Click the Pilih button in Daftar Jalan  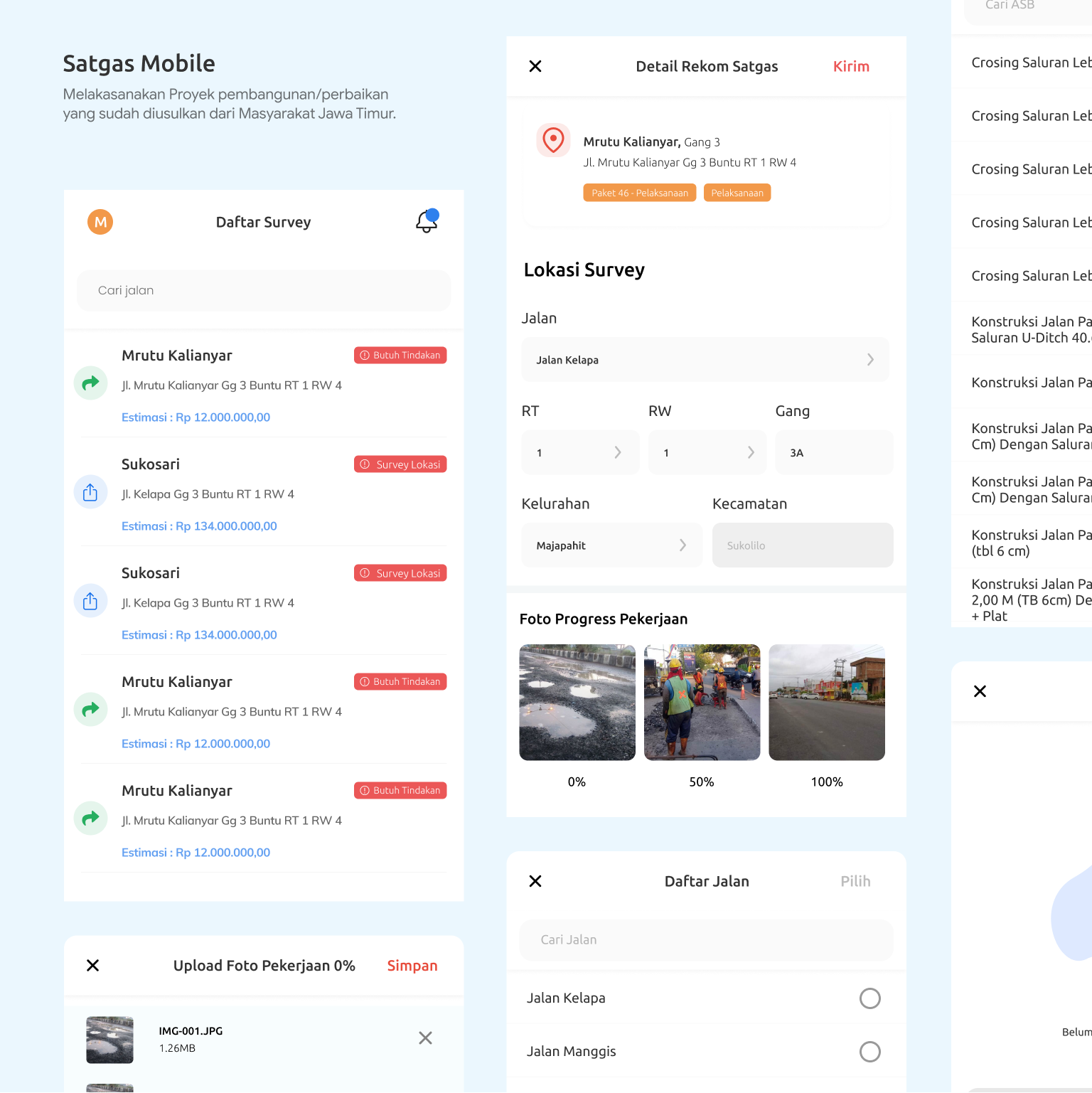point(855,881)
